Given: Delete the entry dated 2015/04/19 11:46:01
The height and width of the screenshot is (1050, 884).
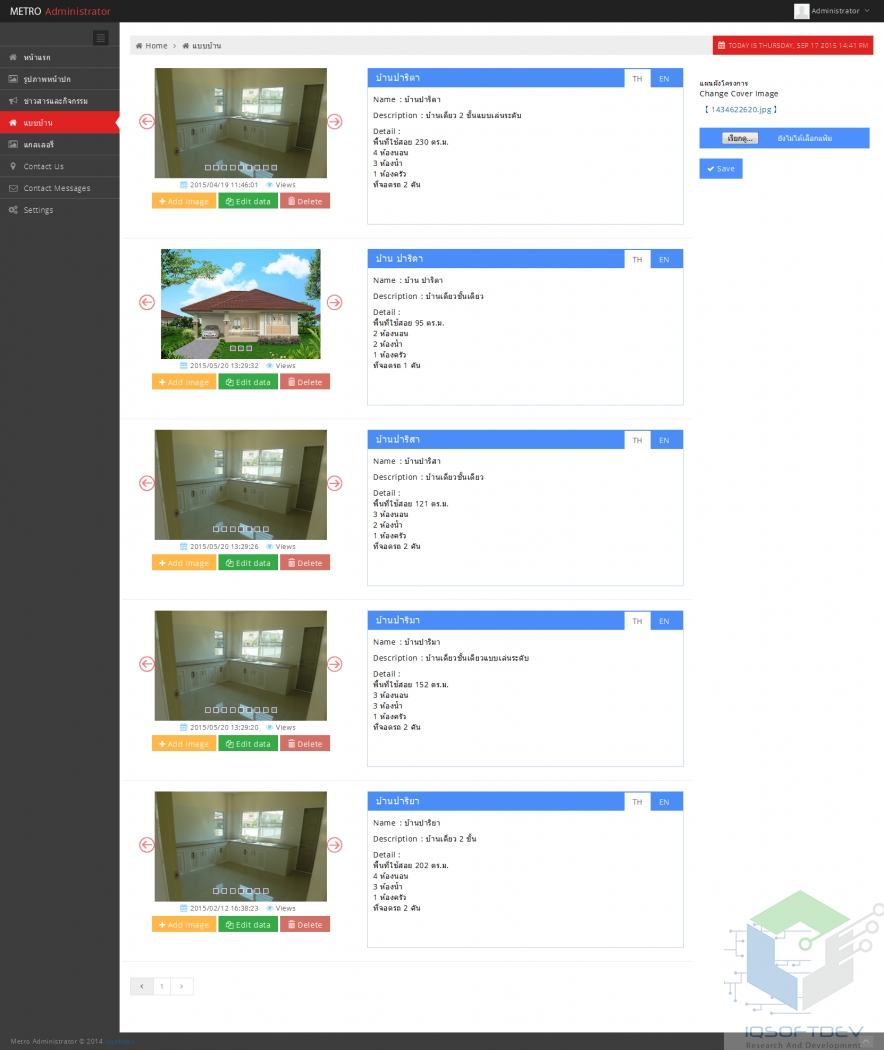Looking at the screenshot, I should pyautogui.click(x=305, y=201).
